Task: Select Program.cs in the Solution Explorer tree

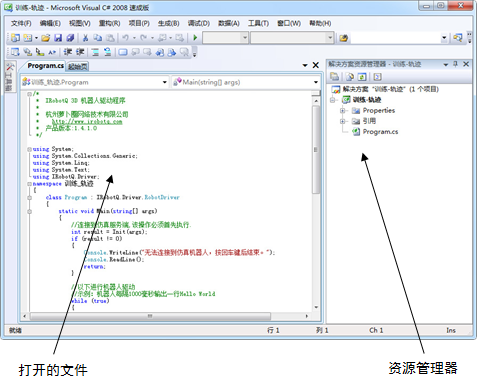Action: tap(380, 132)
